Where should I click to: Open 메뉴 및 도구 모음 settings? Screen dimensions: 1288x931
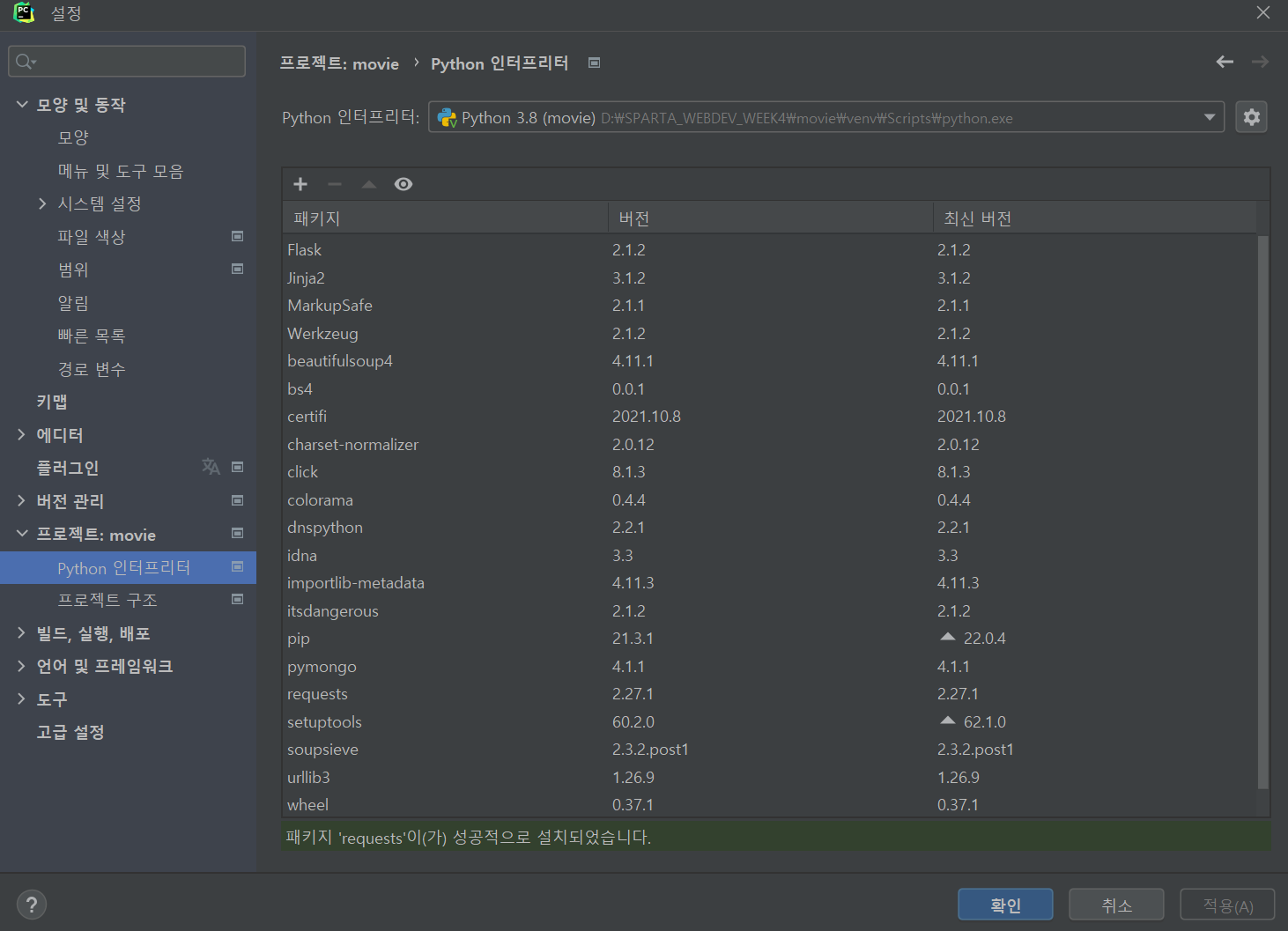click(121, 171)
